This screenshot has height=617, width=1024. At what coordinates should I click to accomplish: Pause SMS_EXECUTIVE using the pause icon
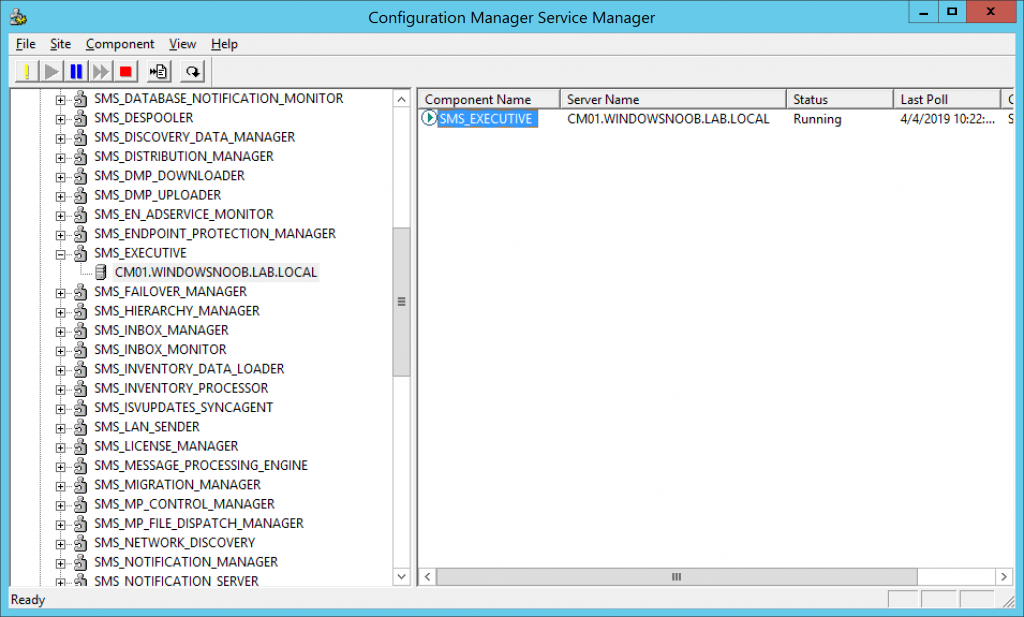tap(75, 70)
